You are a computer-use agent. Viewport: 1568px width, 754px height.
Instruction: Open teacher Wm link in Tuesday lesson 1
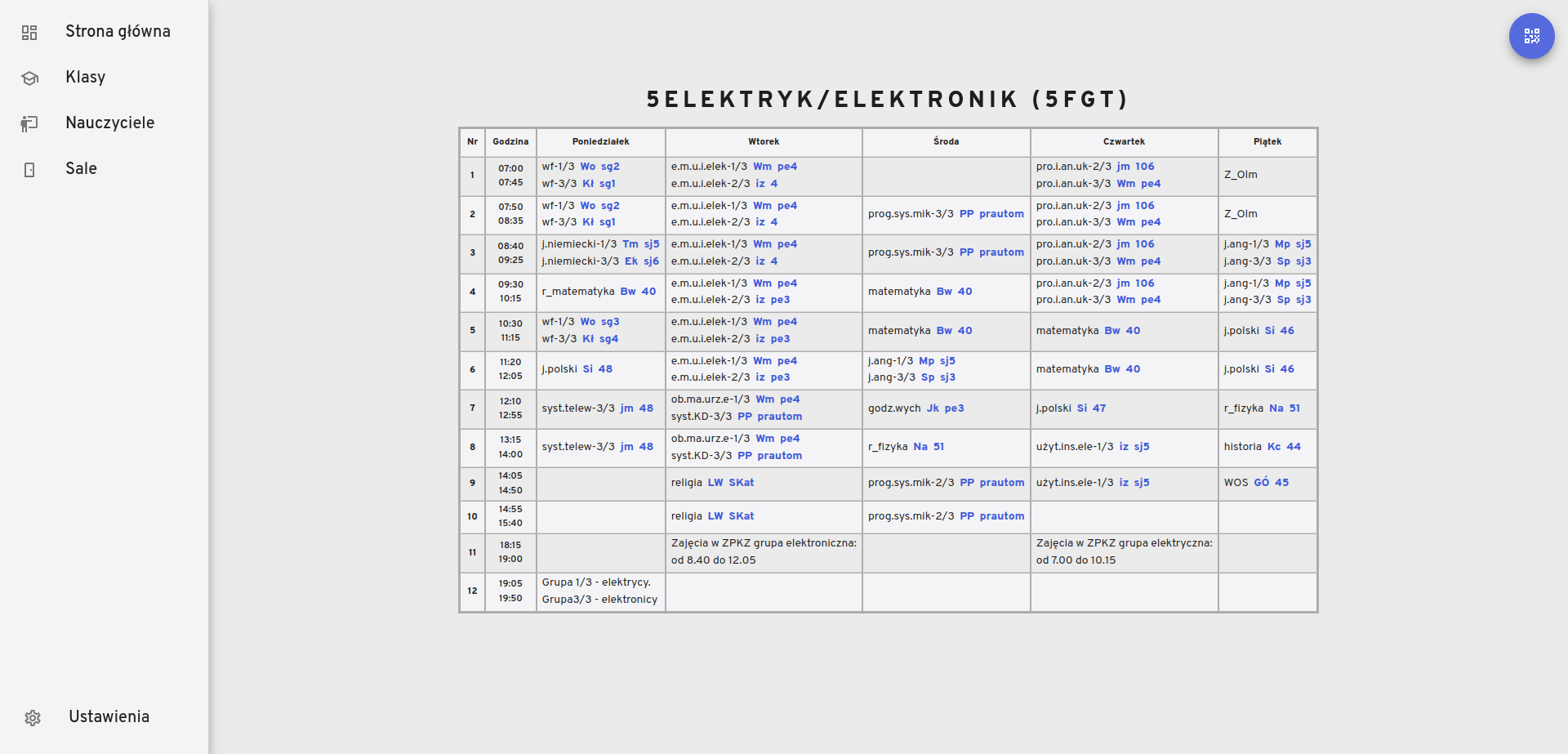point(762,167)
